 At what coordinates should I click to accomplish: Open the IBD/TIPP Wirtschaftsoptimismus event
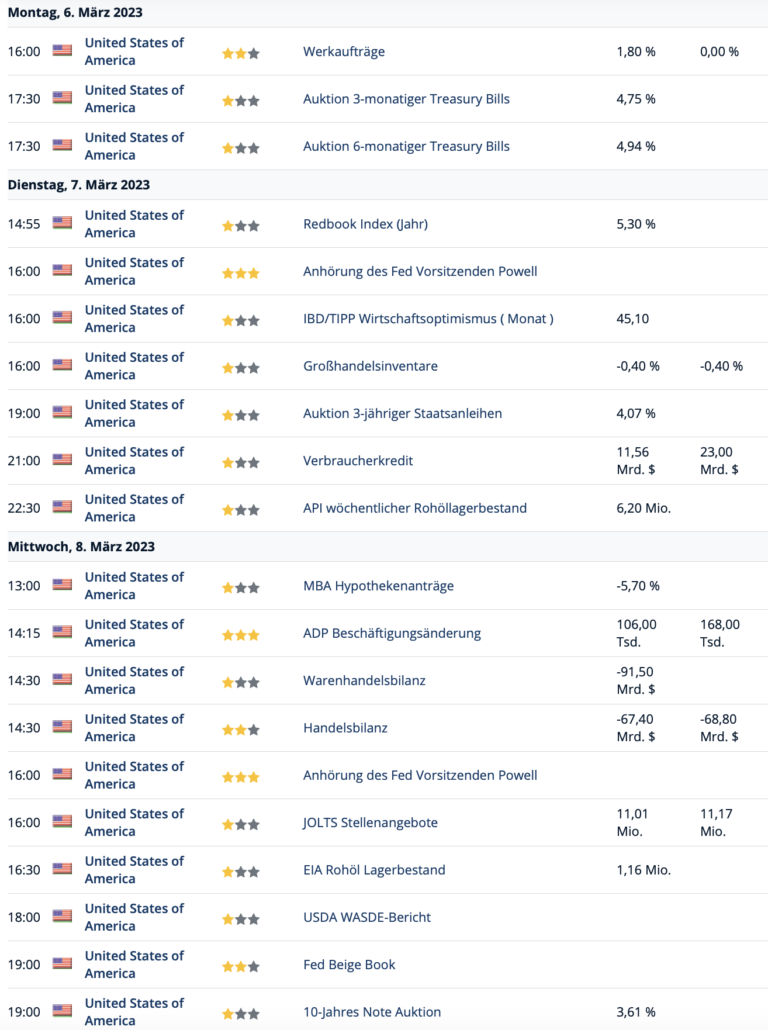click(x=428, y=319)
